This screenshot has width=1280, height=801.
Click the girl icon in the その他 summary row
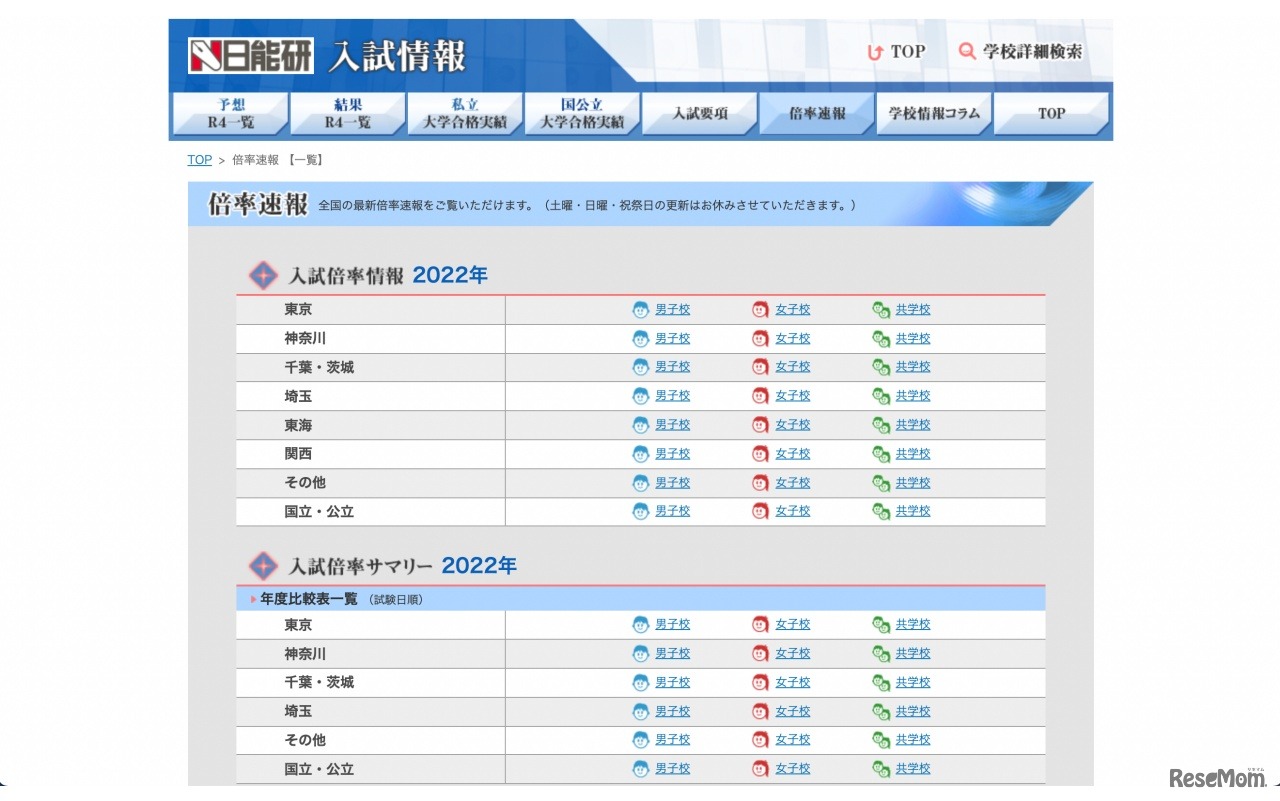coord(760,739)
